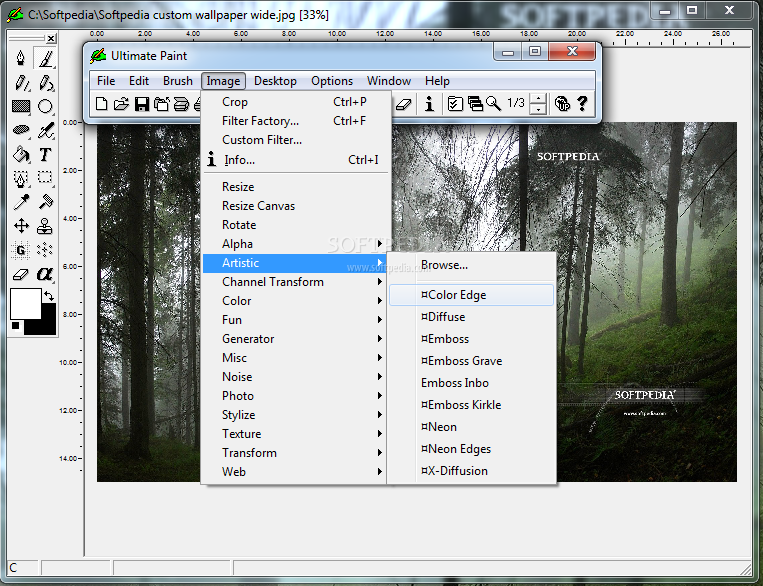
Task: Click the stacked windows toolbar icon
Action: pos(475,104)
